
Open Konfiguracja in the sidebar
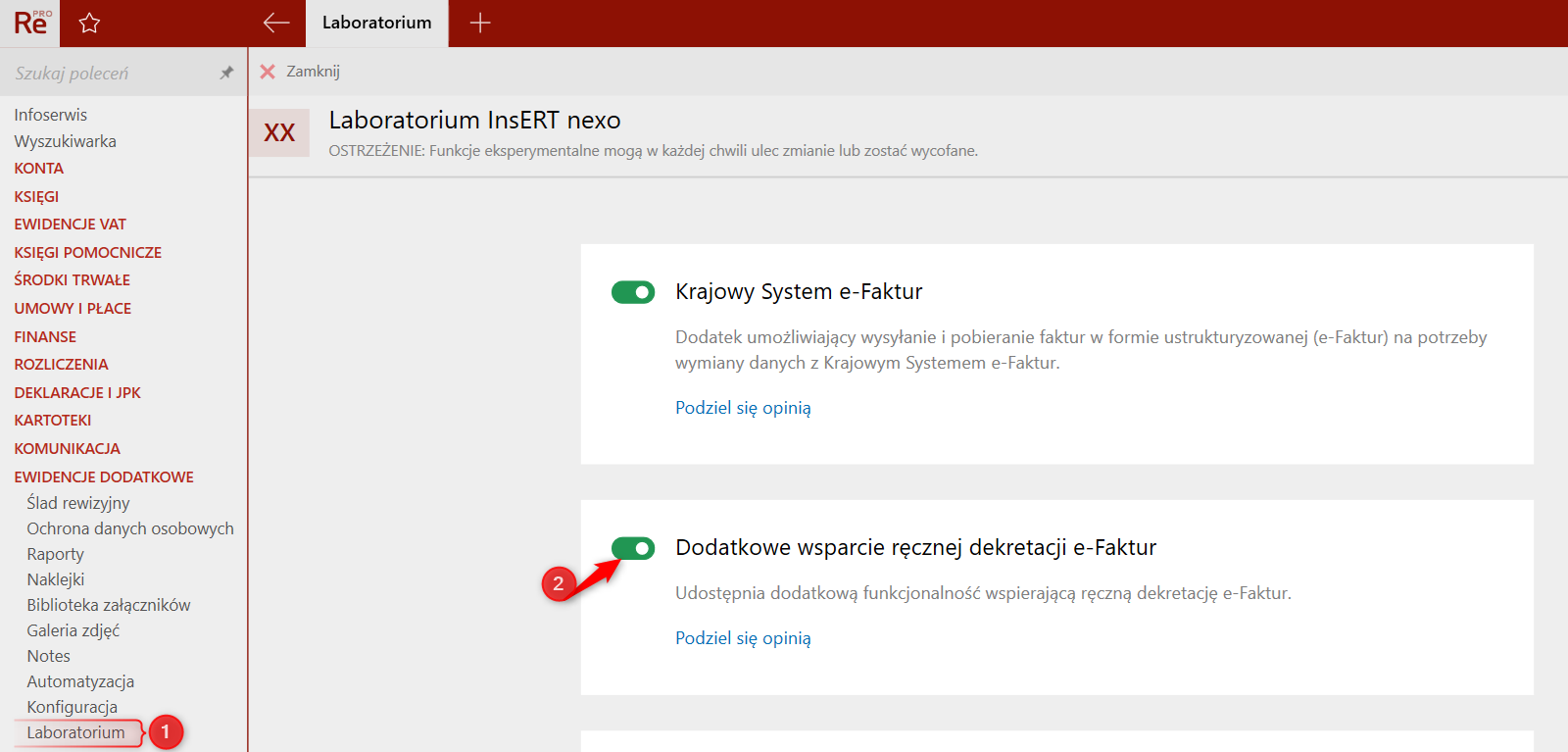(x=73, y=707)
